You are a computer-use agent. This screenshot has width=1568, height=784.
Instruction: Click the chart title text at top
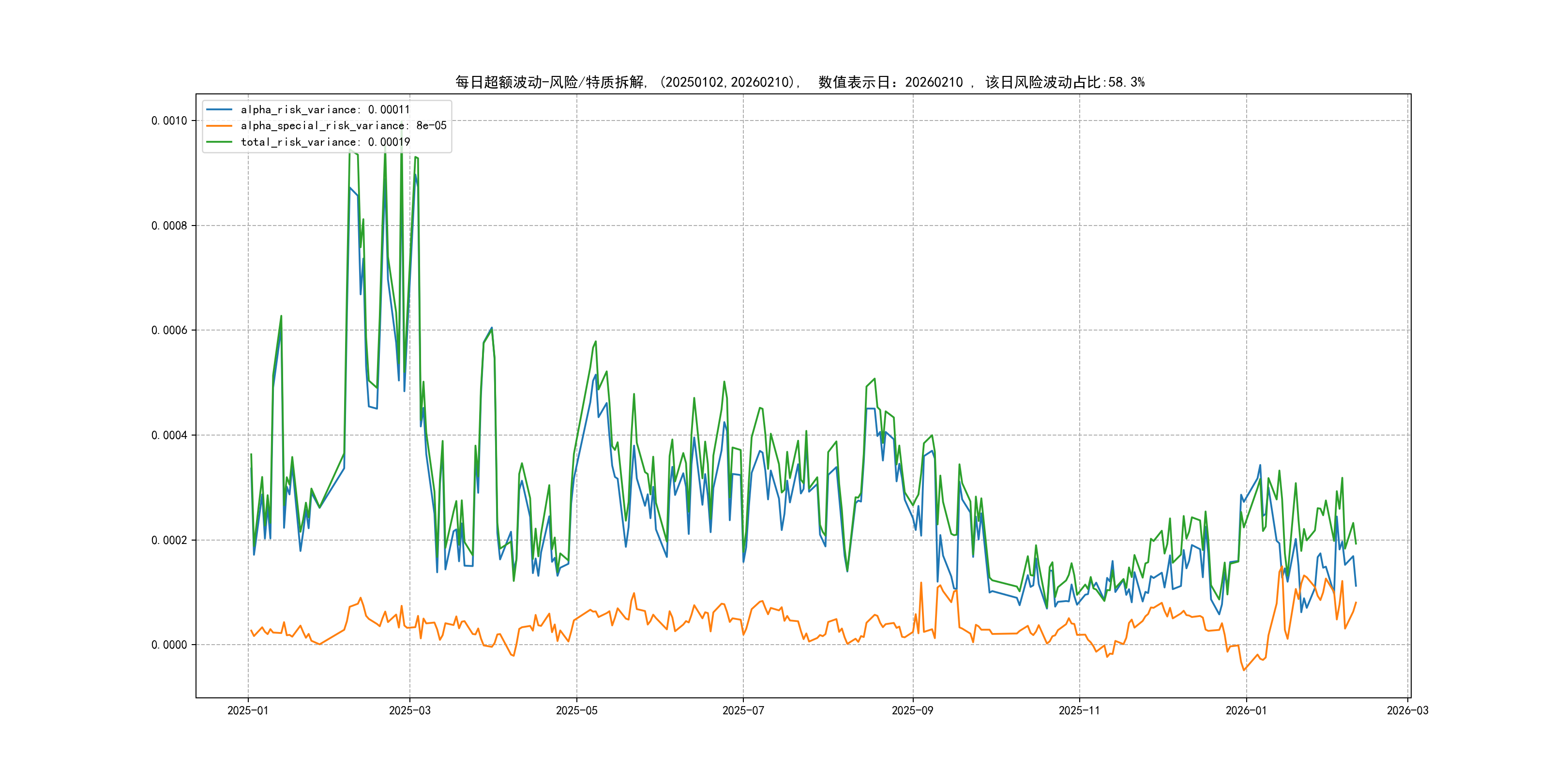pos(799,82)
